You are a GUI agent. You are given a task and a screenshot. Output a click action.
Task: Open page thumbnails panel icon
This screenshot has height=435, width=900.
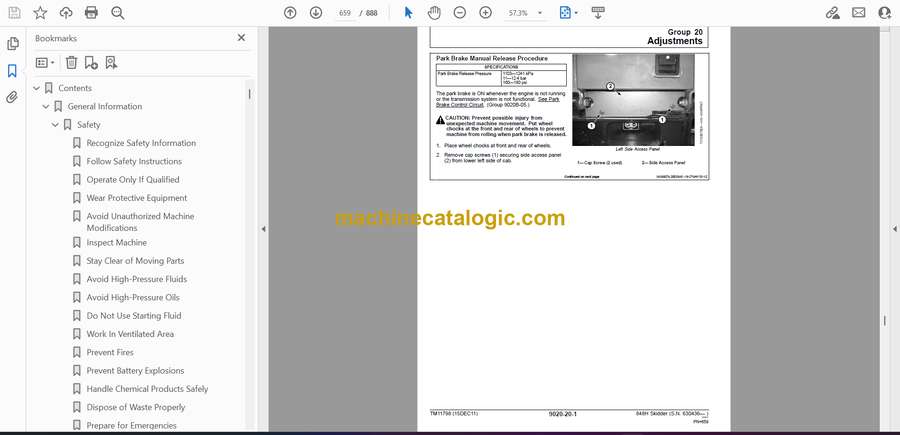click(12, 44)
